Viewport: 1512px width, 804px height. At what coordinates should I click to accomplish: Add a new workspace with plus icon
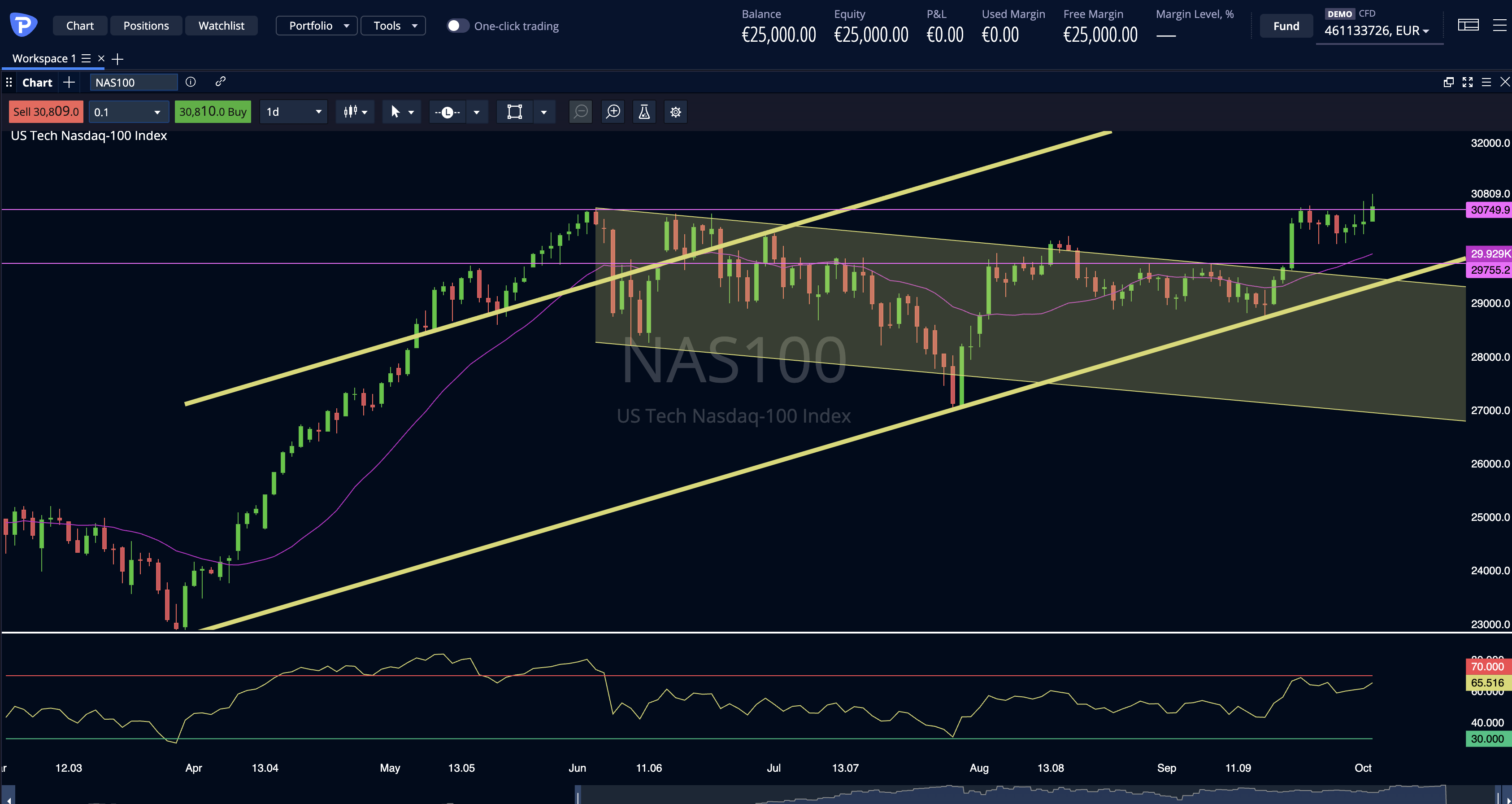pos(117,59)
